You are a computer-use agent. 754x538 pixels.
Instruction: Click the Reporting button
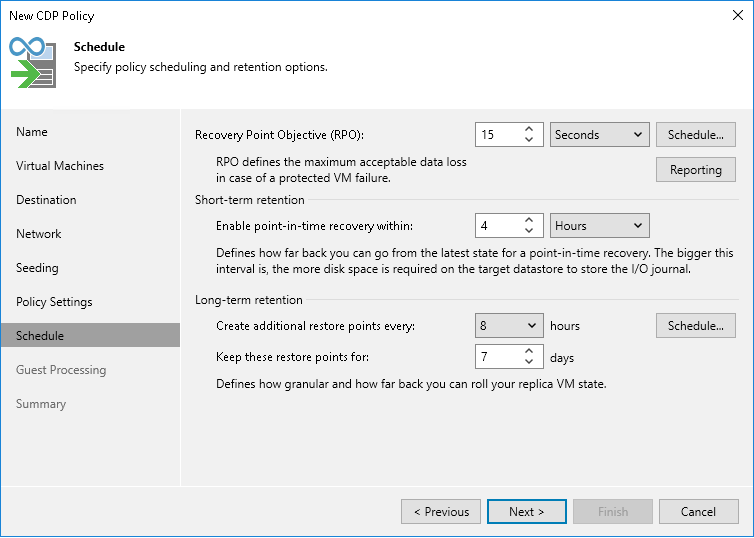pos(695,170)
